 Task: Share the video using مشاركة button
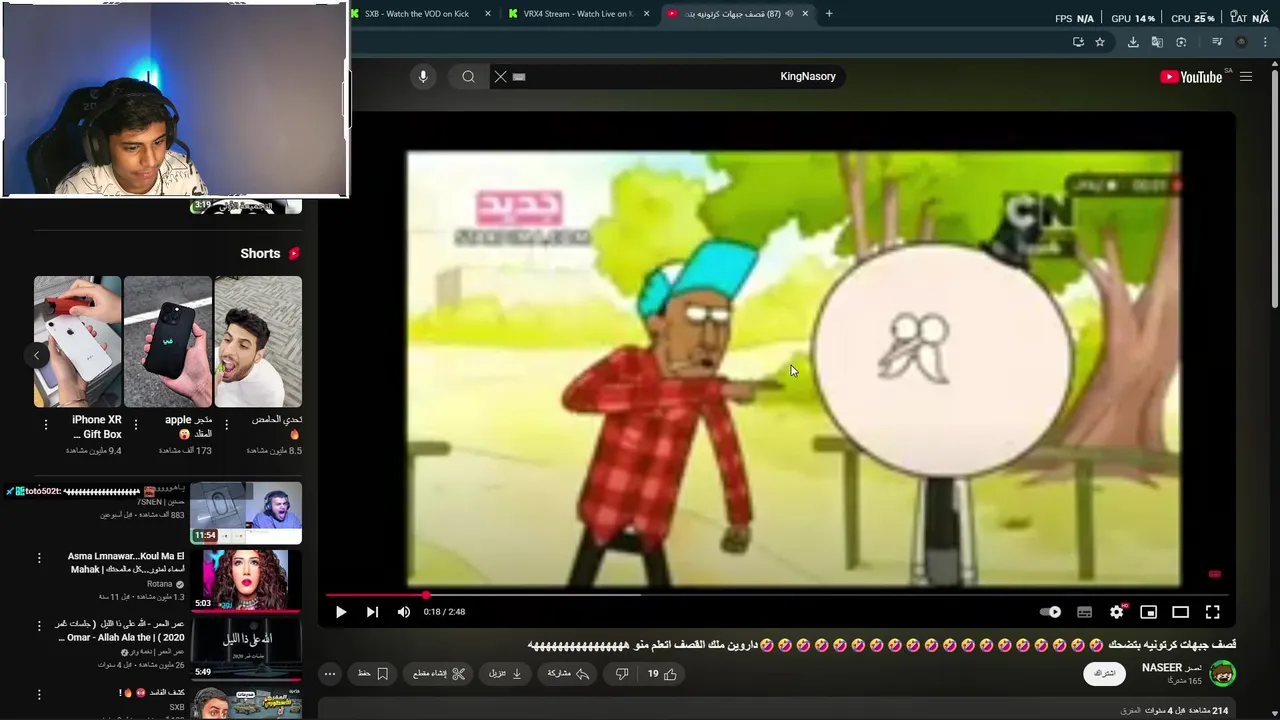click(x=568, y=674)
